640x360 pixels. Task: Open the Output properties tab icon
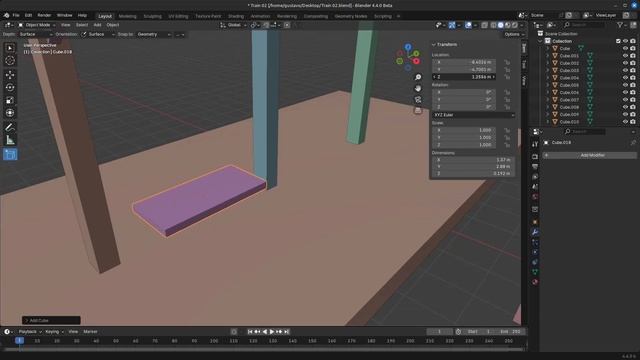(535, 167)
